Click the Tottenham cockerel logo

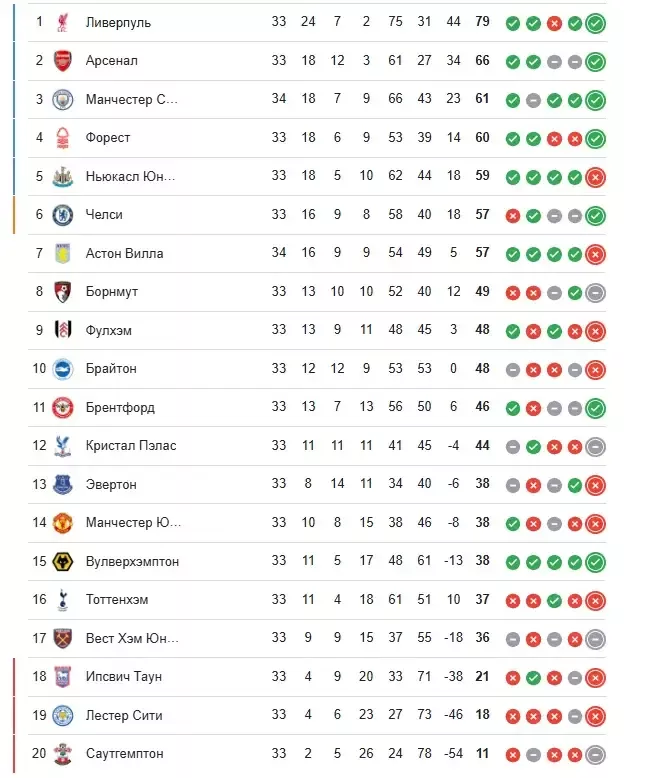(x=63, y=600)
